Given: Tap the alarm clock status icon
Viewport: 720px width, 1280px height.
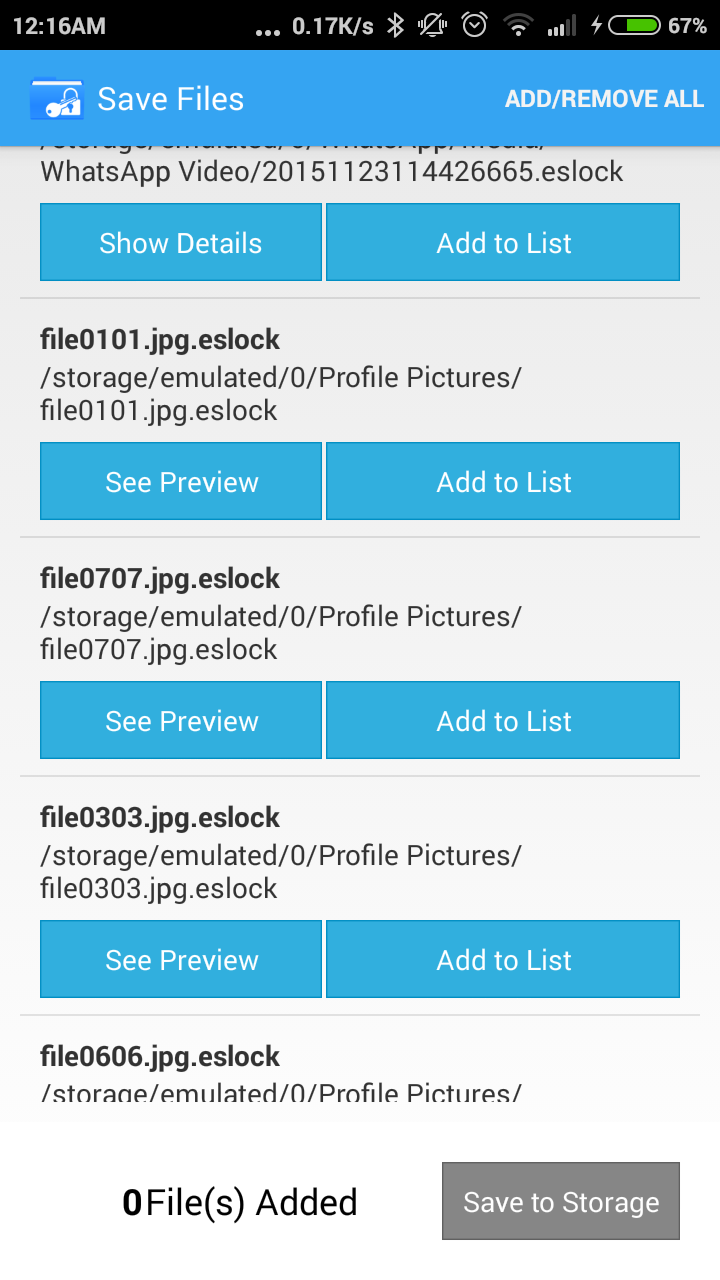Looking at the screenshot, I should [x=475, y=26].
